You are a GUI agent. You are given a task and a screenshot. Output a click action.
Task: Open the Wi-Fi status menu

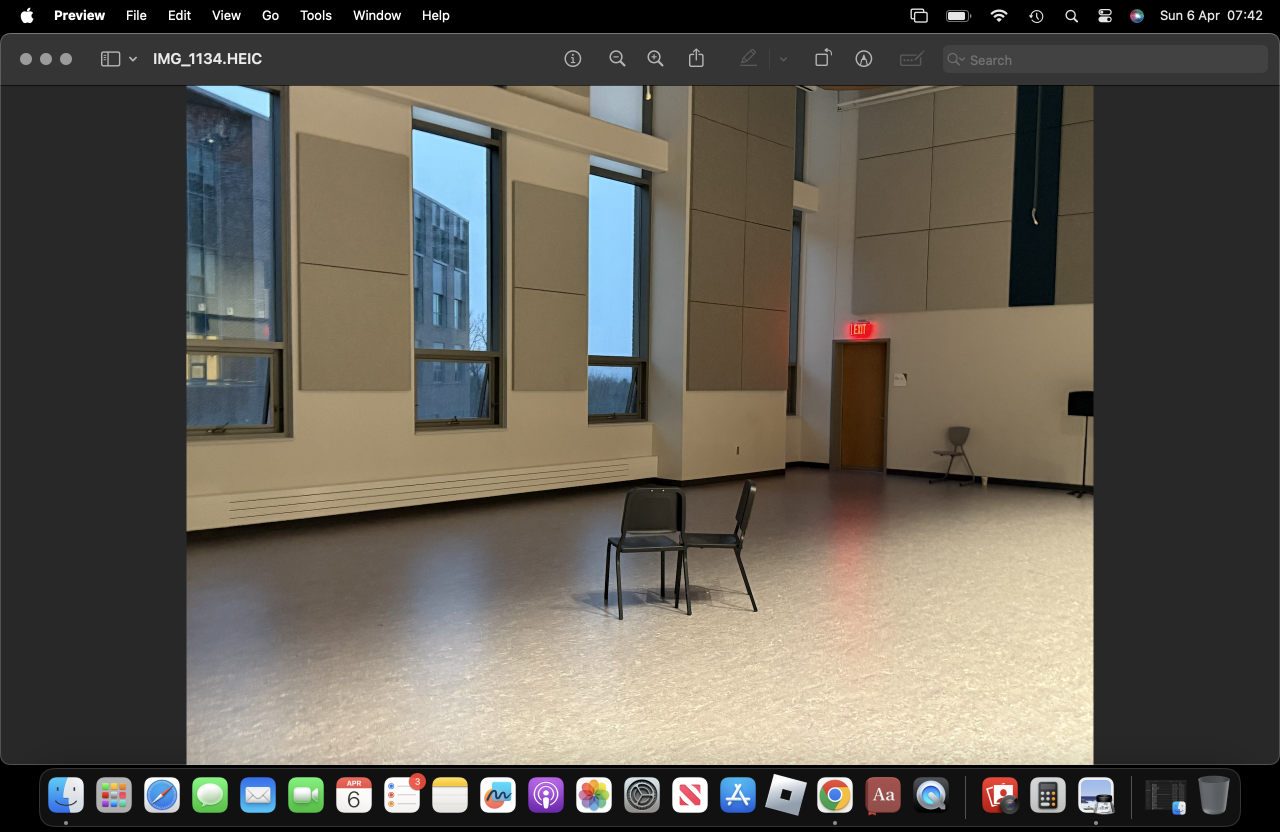click(x=998, y=15)
